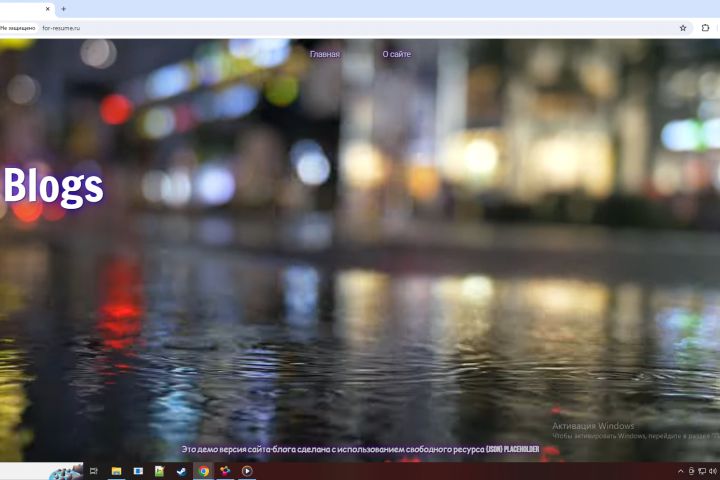720x480 pixels.
Task: Open Task View in the taskbar
Action: coord(94,471)
